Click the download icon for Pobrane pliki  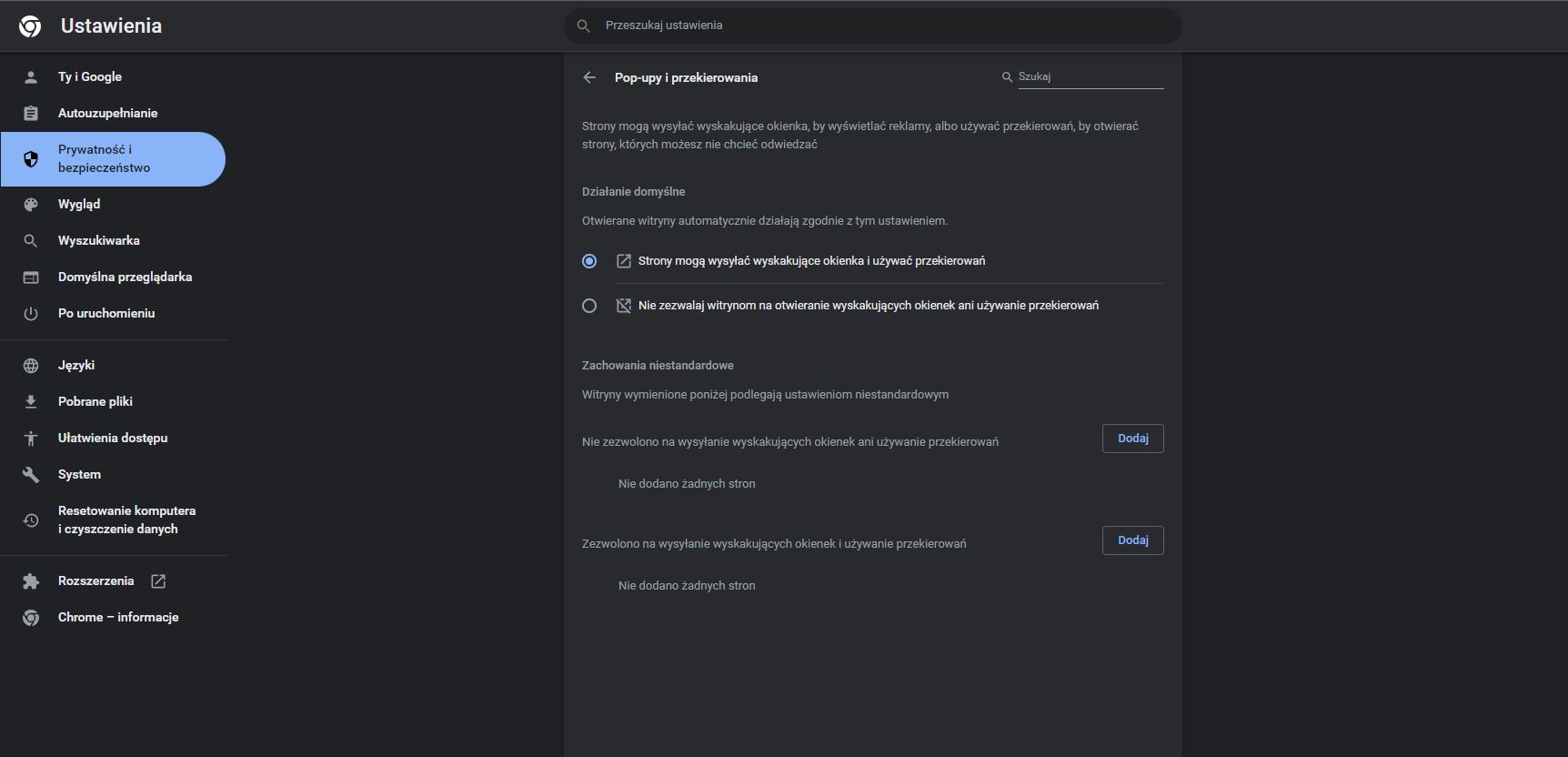pyautogui.click(x=31, y=402)
